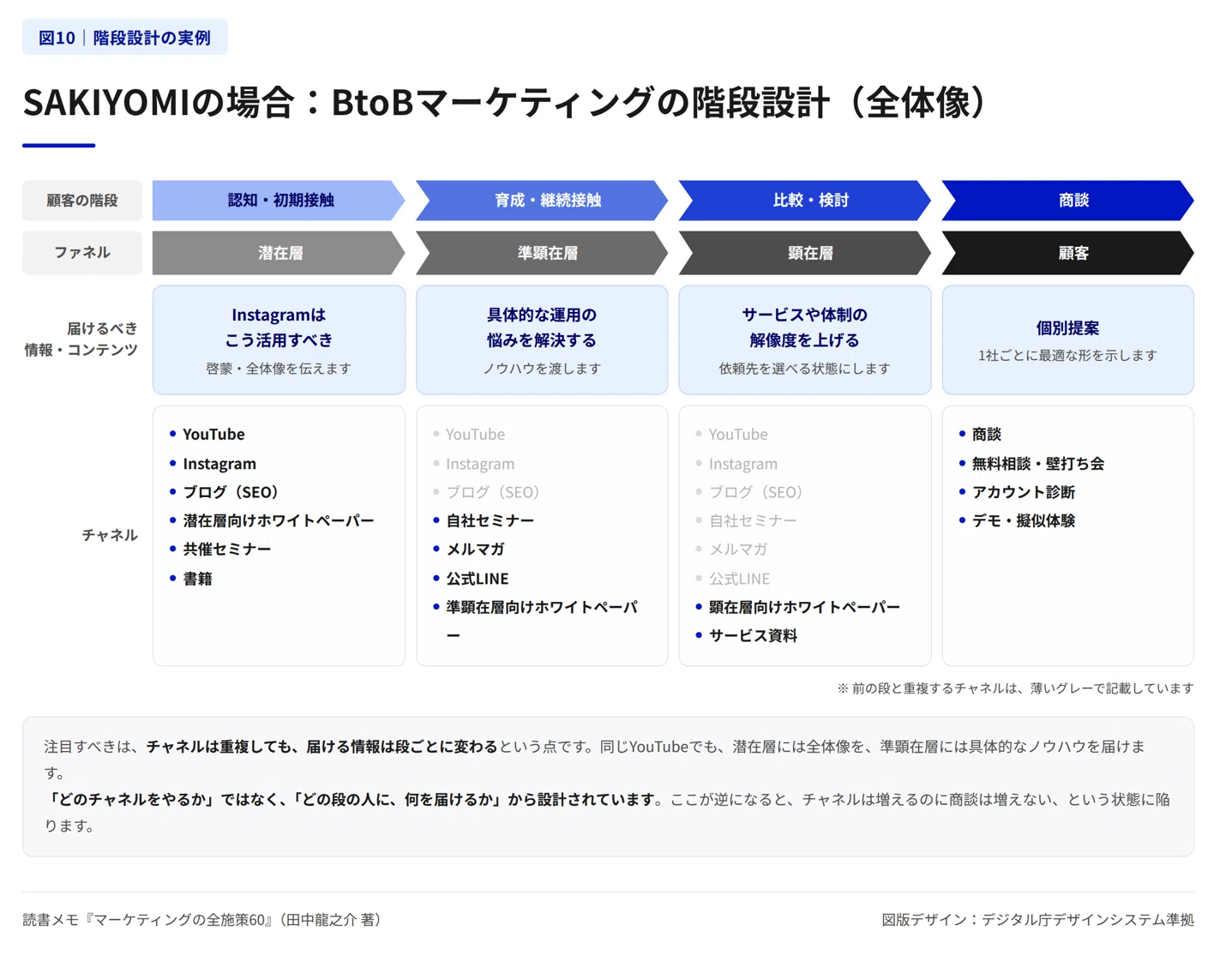1232x955 pixels.
Task: Click the grayed-out '自社セミナー' item
Action: [753, 520]
